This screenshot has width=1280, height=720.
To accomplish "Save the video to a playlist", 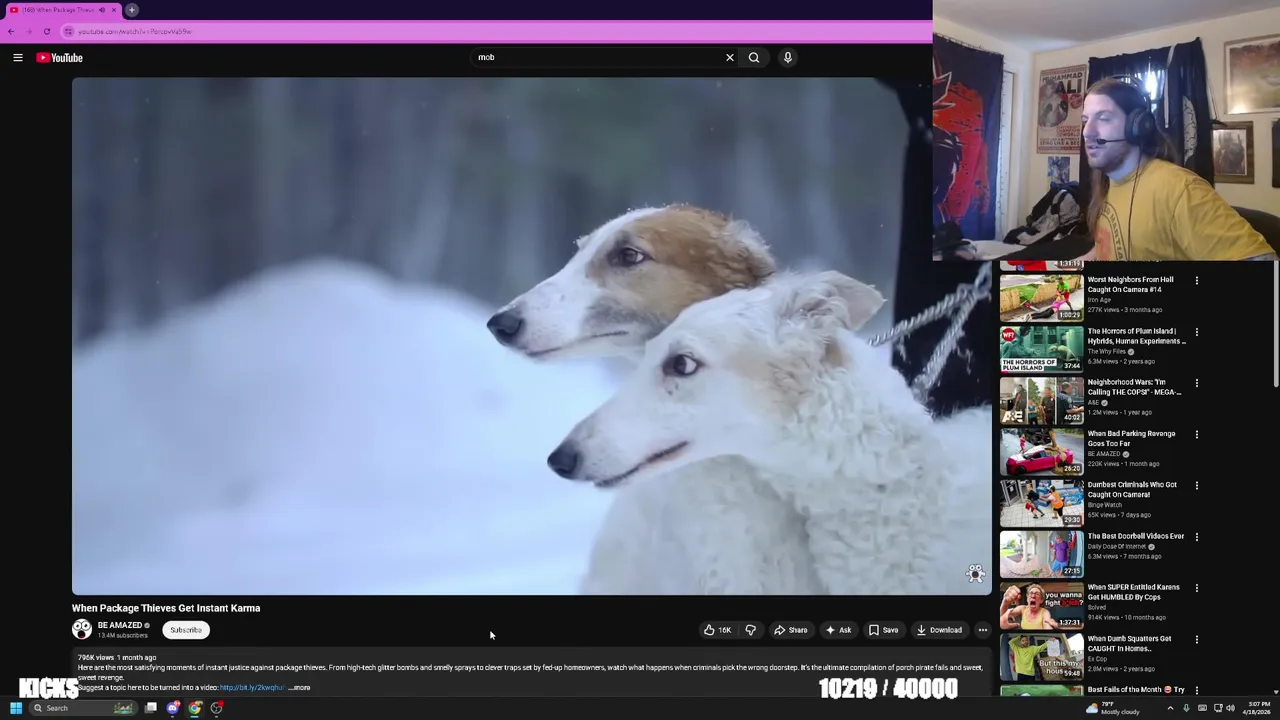I will pyautogui.click(x=883, y=630).
